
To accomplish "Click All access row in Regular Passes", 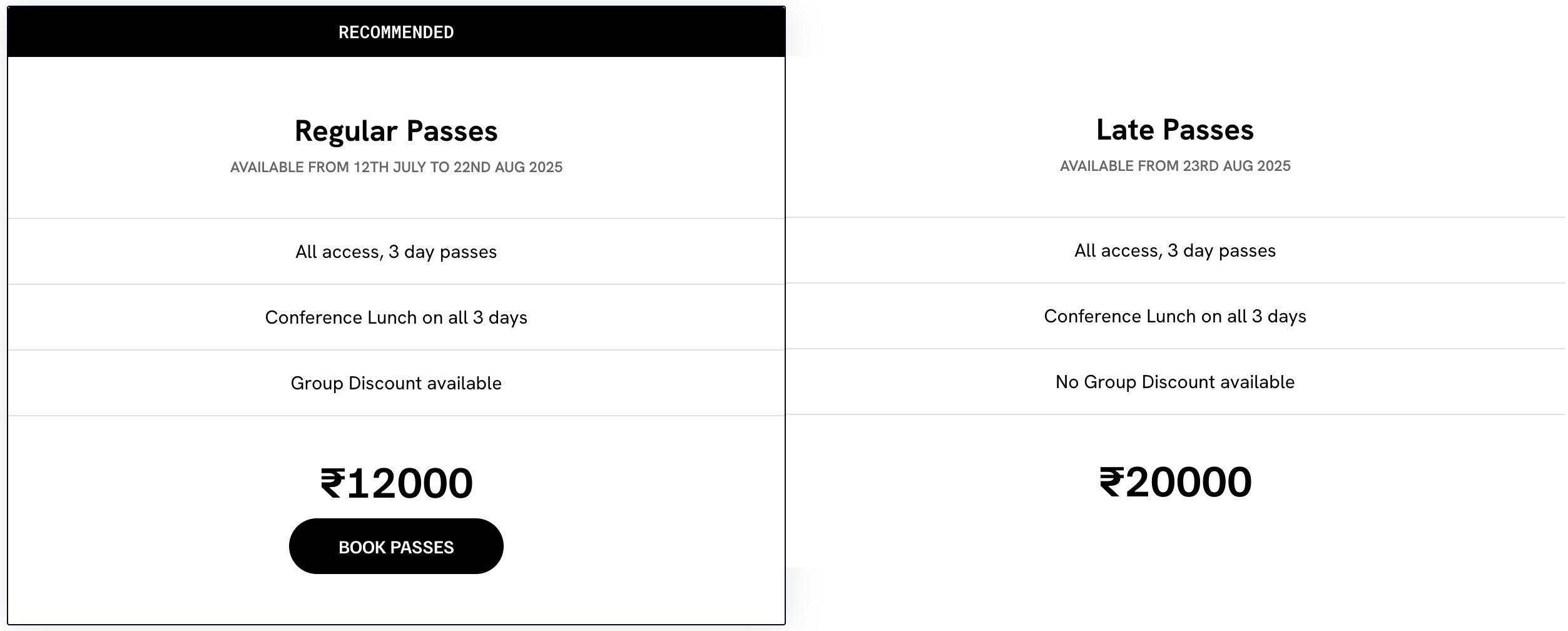I will pos(396,252).
